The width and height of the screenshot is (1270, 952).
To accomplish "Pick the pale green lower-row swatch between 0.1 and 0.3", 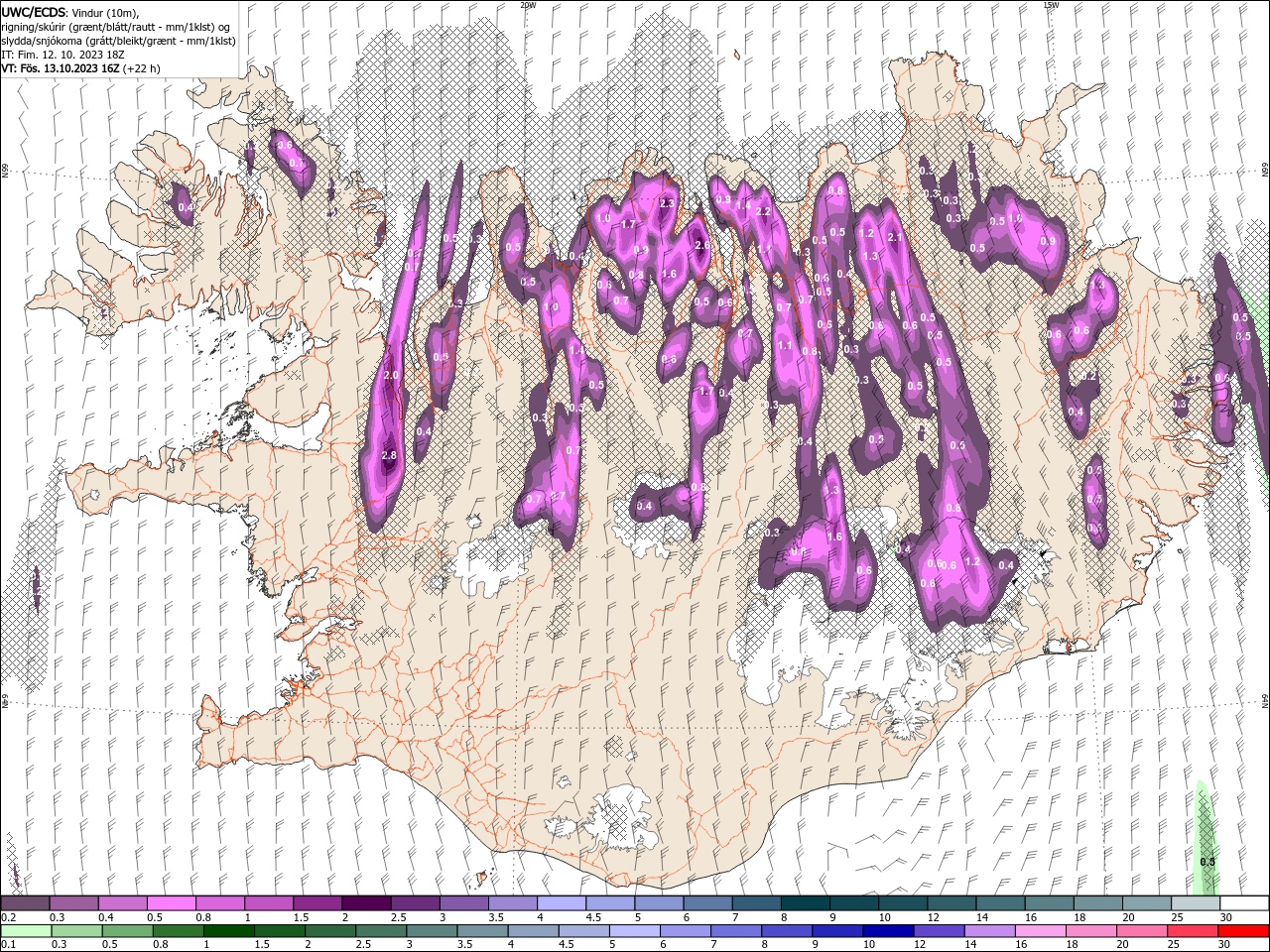I will tap(25, 931).
